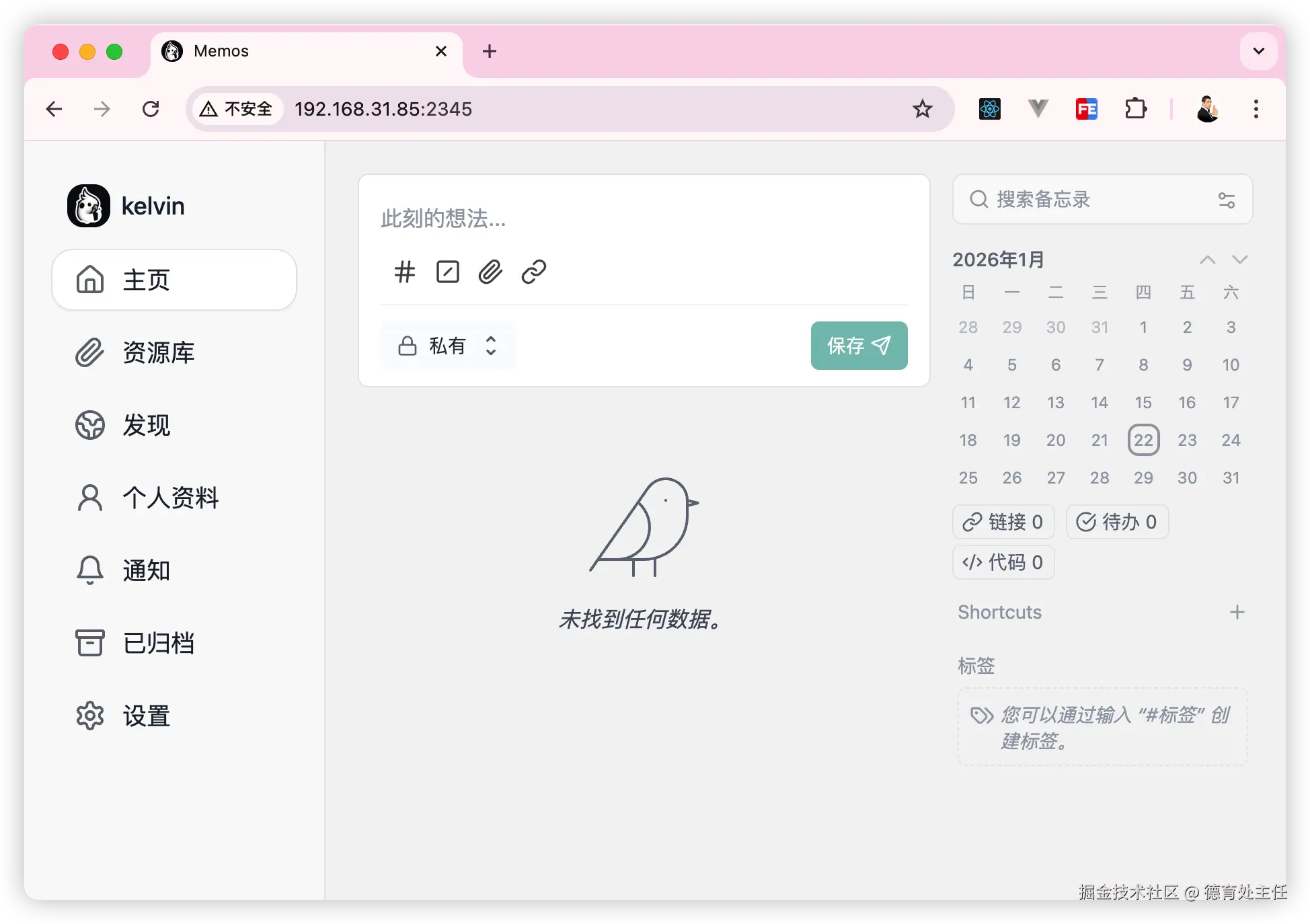
Task: Open 资源库 in the sidebar
Action: point(158,352)
